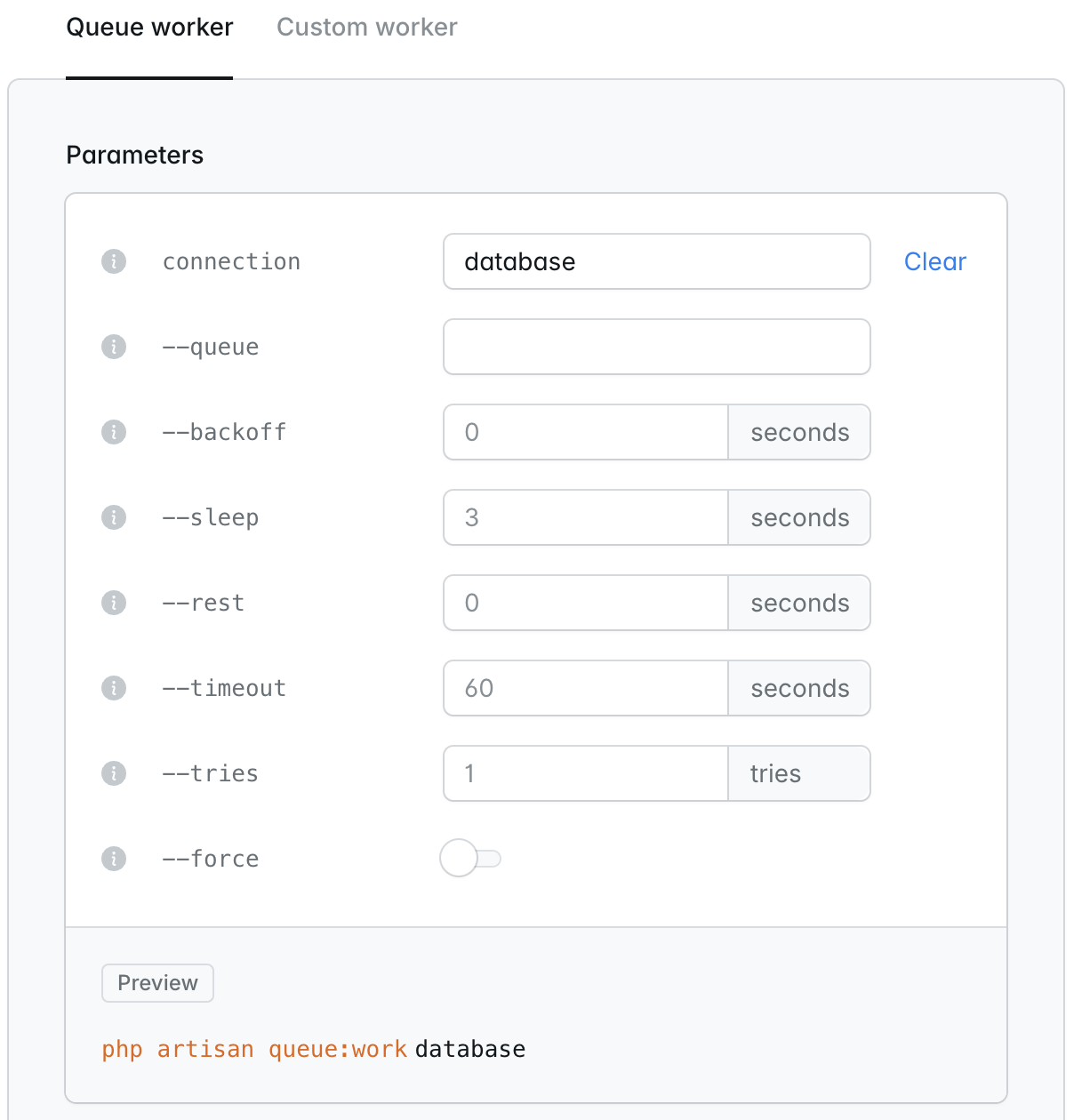Select the Queue worker tab
The image size is (1074, 1120).
[149, 28]
